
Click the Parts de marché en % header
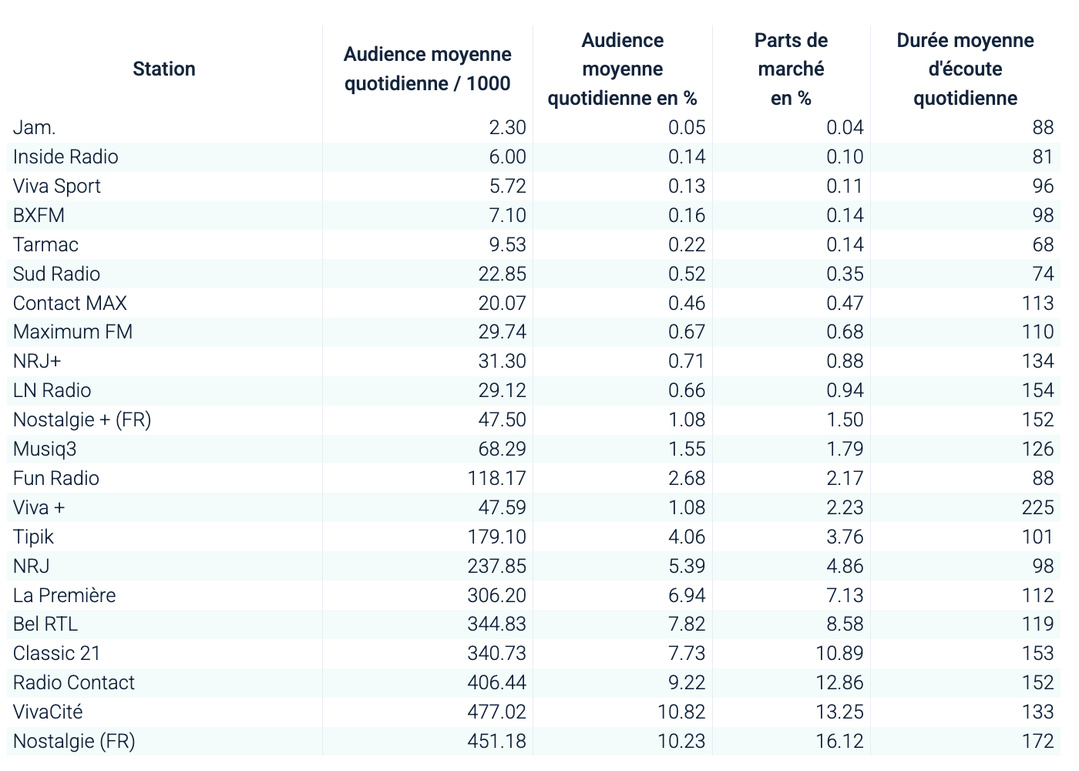pyautogui.click(x=790, y=69)
